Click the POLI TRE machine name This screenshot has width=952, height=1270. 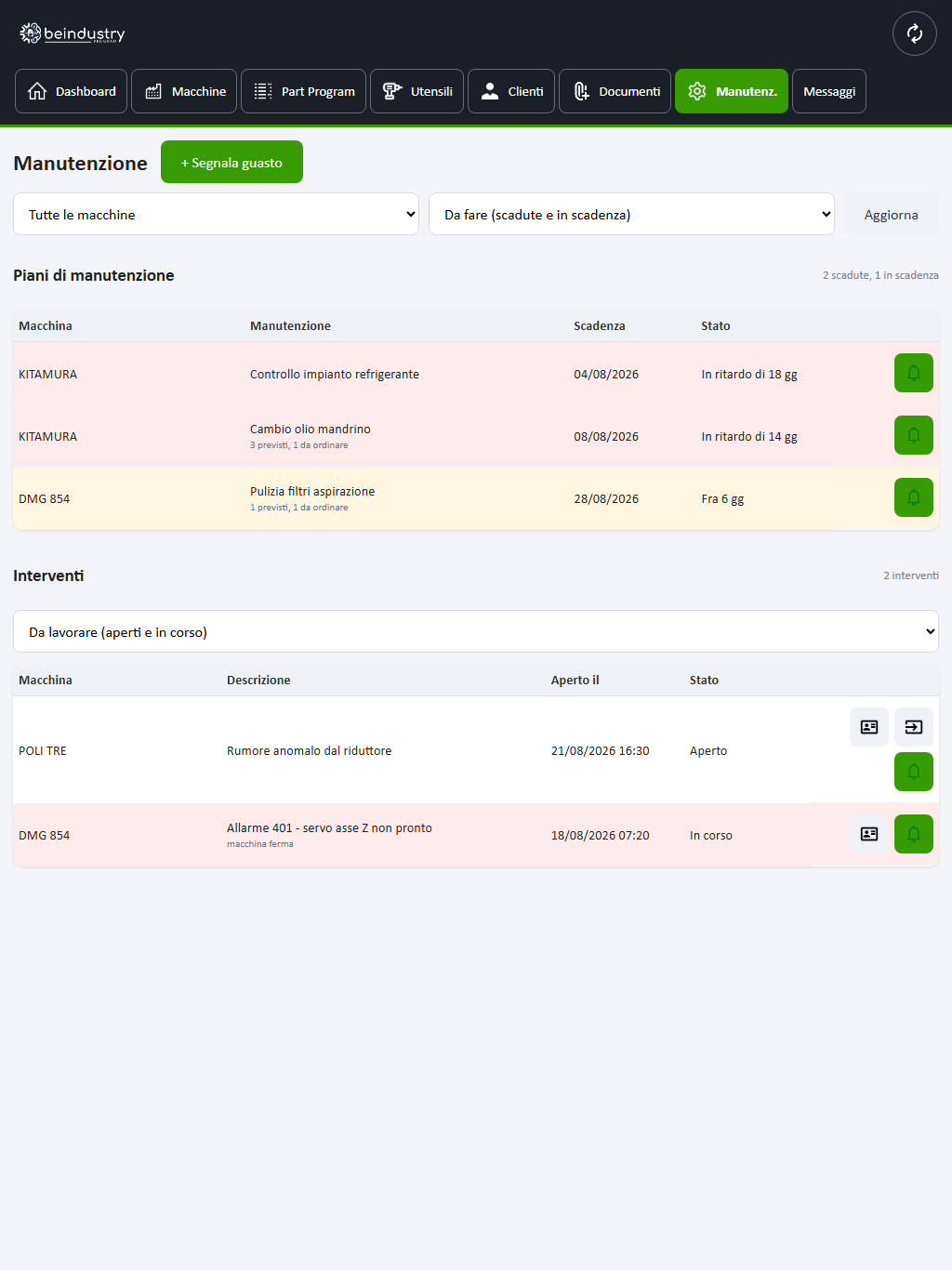pos(43,750)
